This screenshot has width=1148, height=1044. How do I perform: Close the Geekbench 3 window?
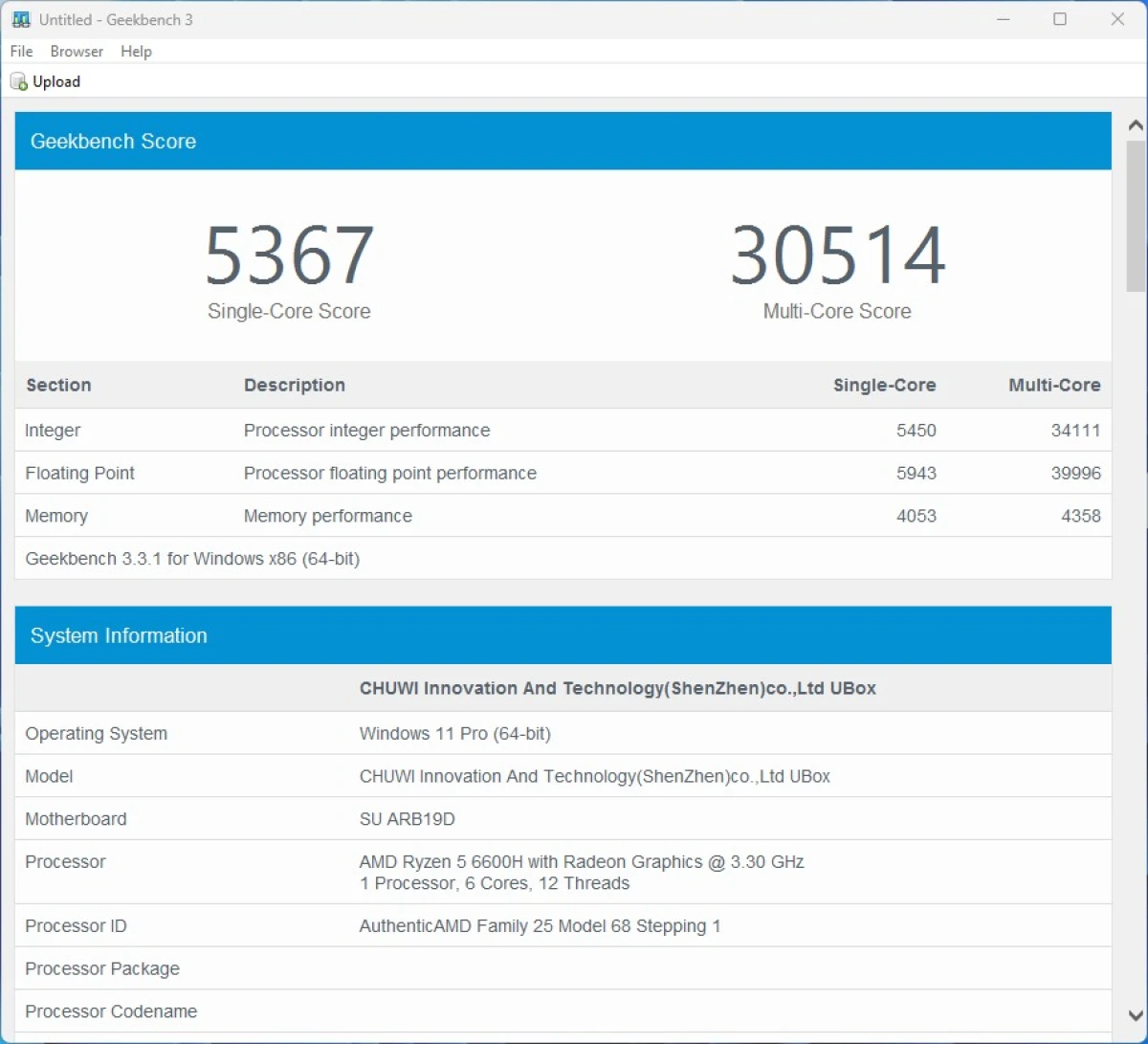click(1117, 19)
